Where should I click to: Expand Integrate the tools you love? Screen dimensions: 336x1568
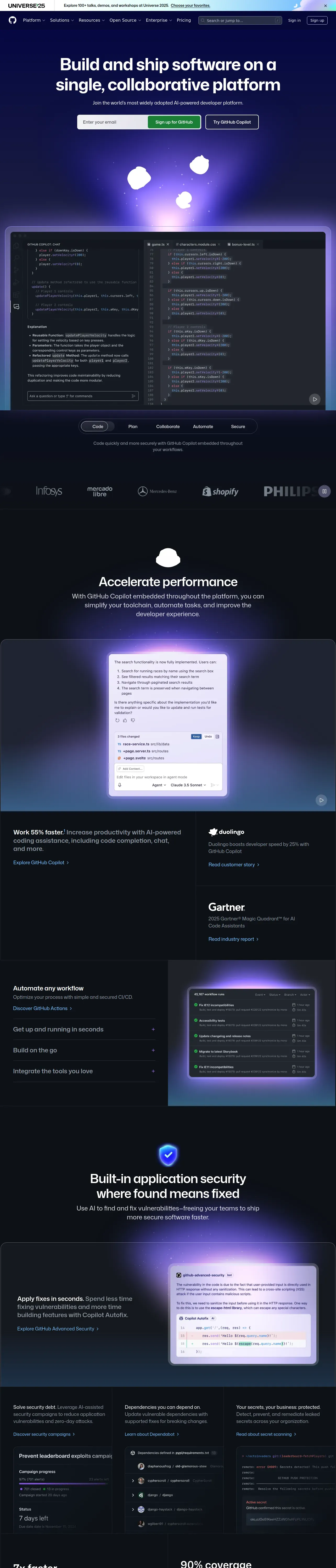coord(84,1071)
